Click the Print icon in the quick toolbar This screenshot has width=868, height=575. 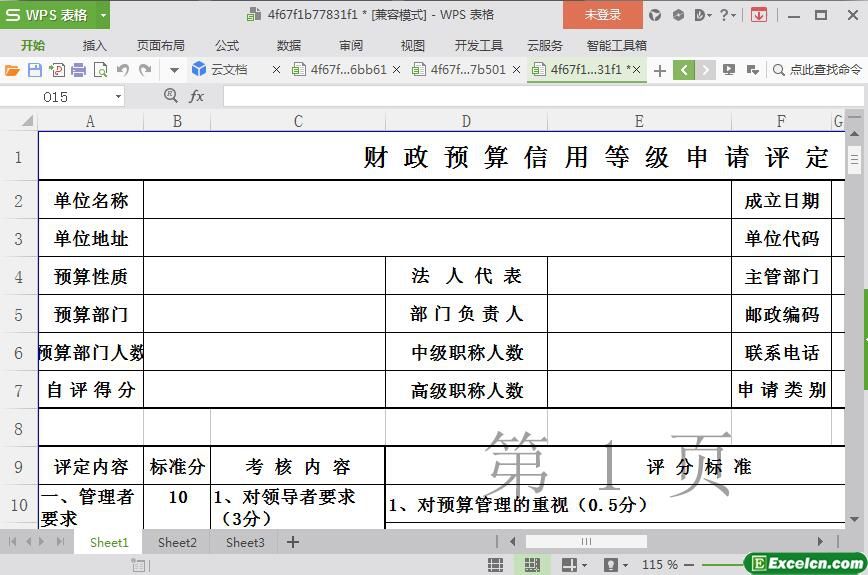(x=78, y=70)
